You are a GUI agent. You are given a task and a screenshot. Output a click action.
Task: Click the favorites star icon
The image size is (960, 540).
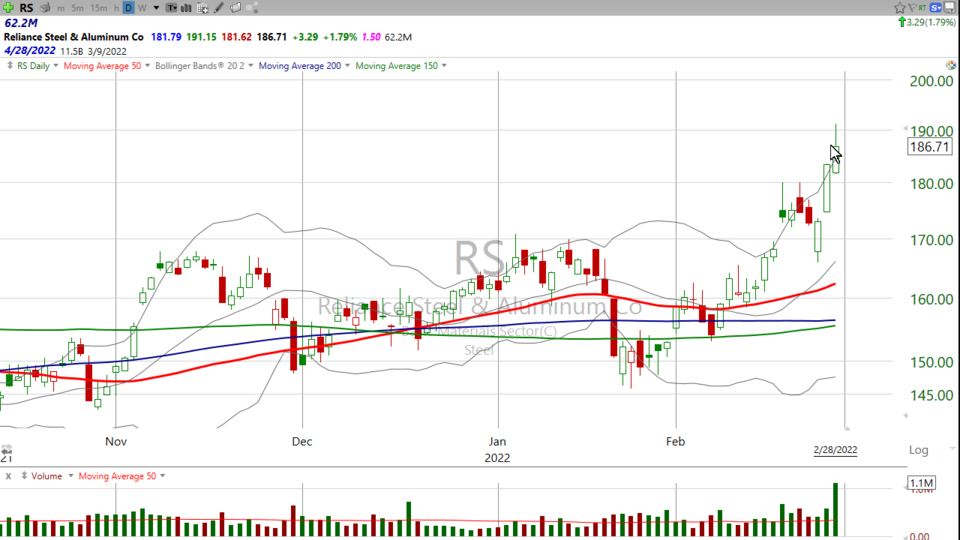(900, 8)
